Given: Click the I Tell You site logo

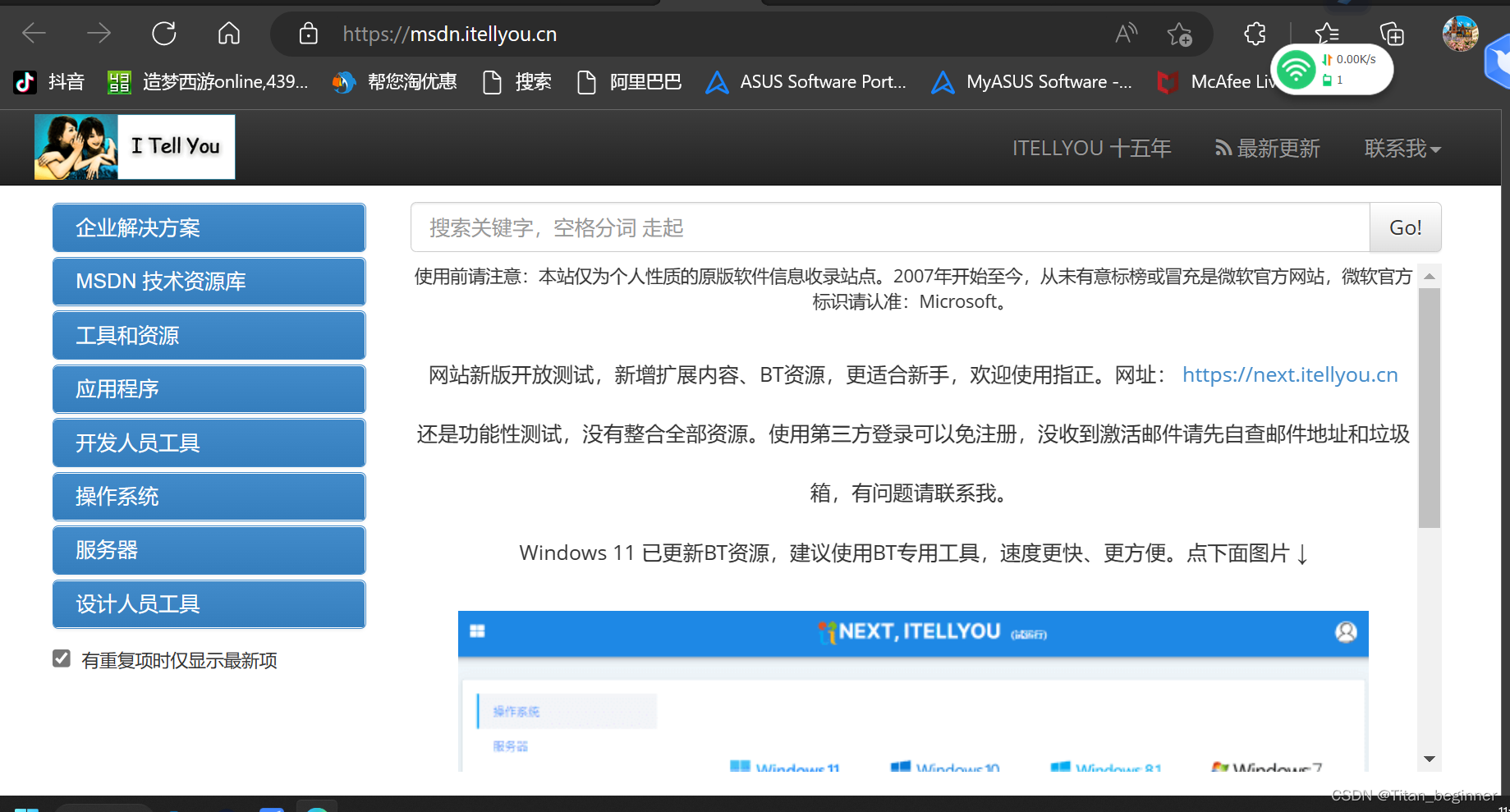Looking at the screenshot, I should [135, 147].
